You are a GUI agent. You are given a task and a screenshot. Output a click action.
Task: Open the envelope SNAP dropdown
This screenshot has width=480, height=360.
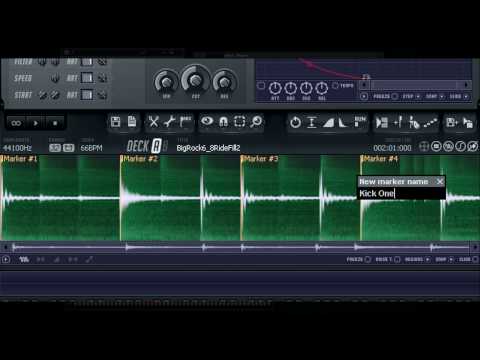(x=435, y=96)
